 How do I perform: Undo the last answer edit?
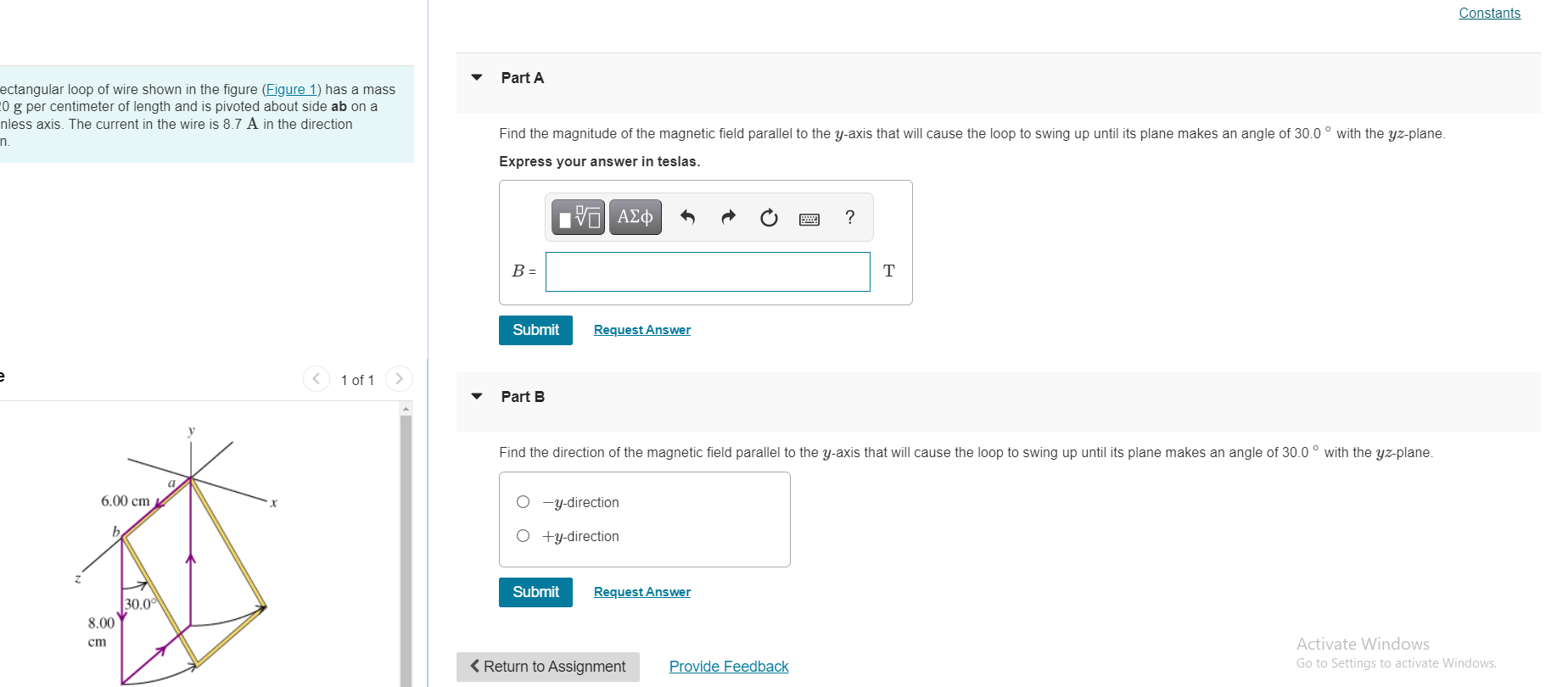pyautogui.click(x=688, y=218)
